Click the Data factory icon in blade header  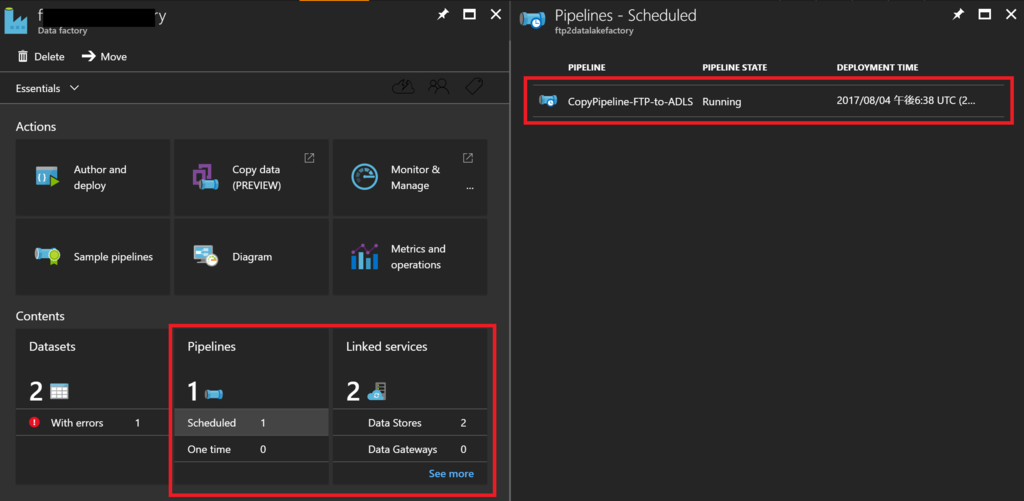(x=16, y=20)
